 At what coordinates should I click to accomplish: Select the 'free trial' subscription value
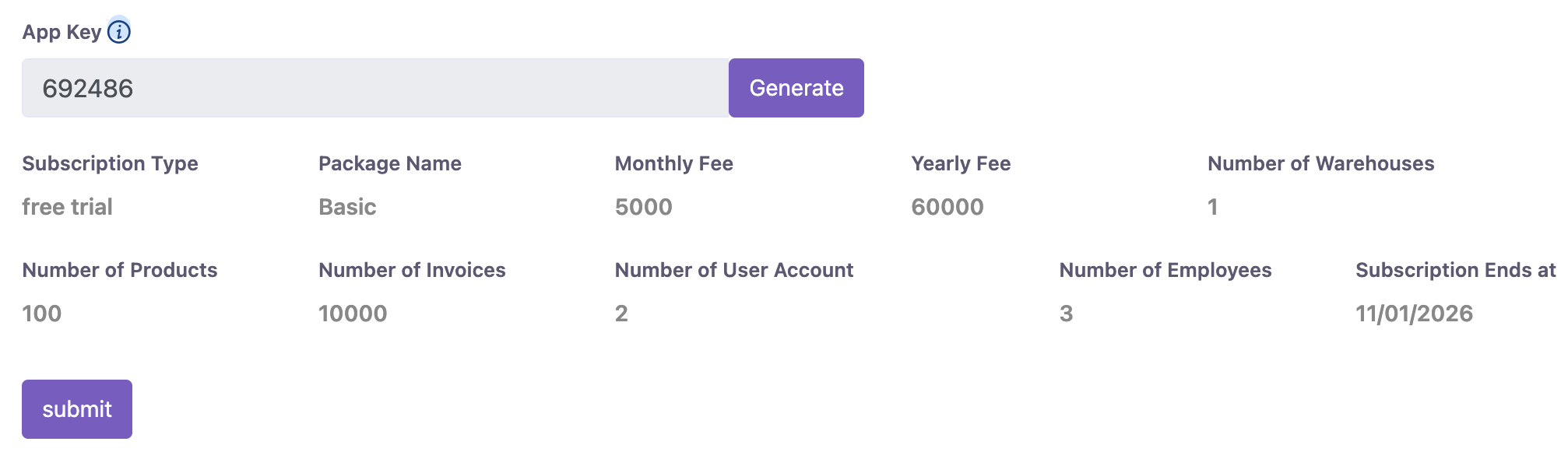pos(67,207)
